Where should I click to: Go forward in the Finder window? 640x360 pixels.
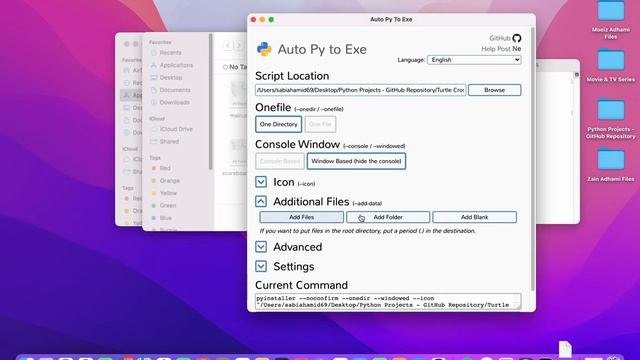pos(239,45)
